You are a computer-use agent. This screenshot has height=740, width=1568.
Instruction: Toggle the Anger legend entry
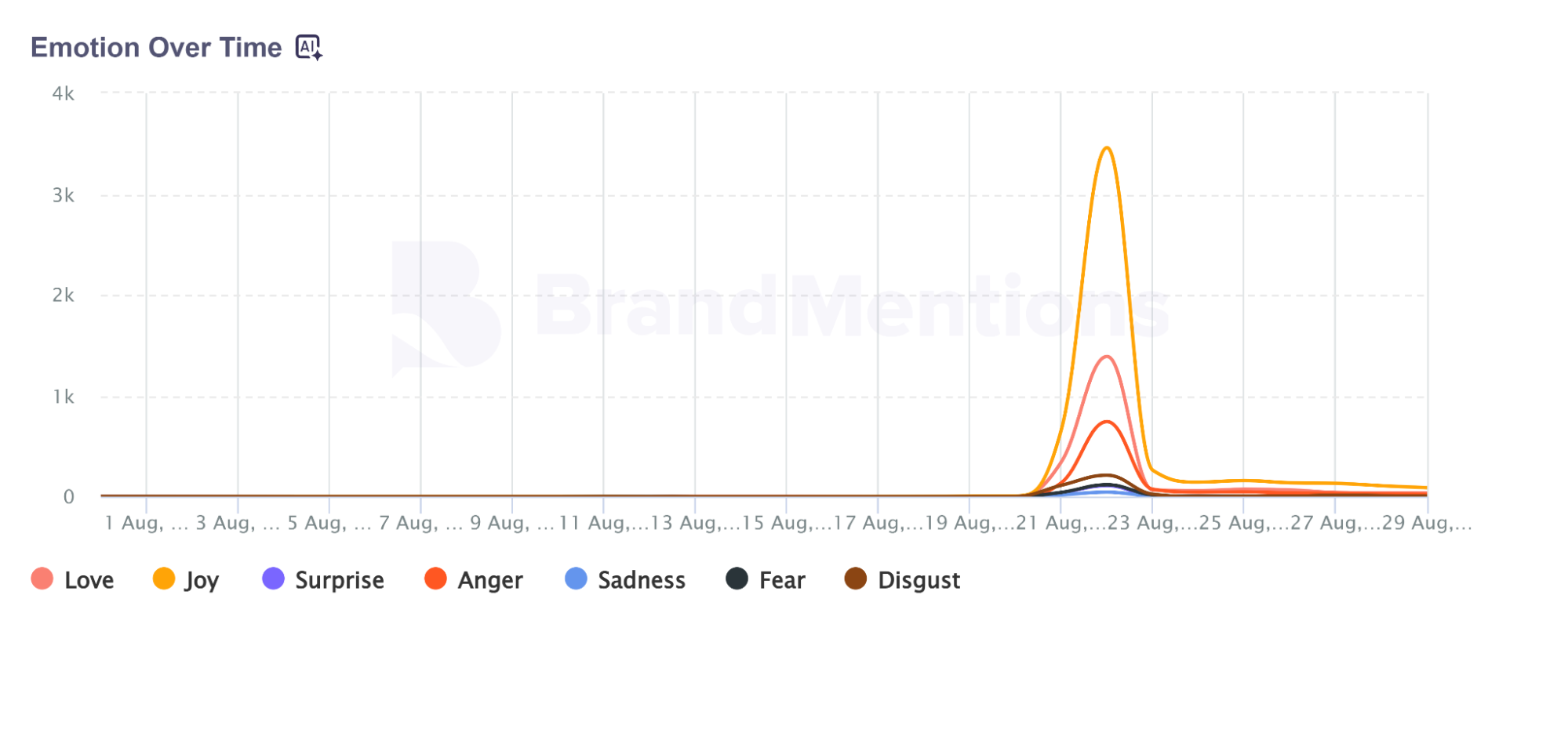(x=474, y=580)
